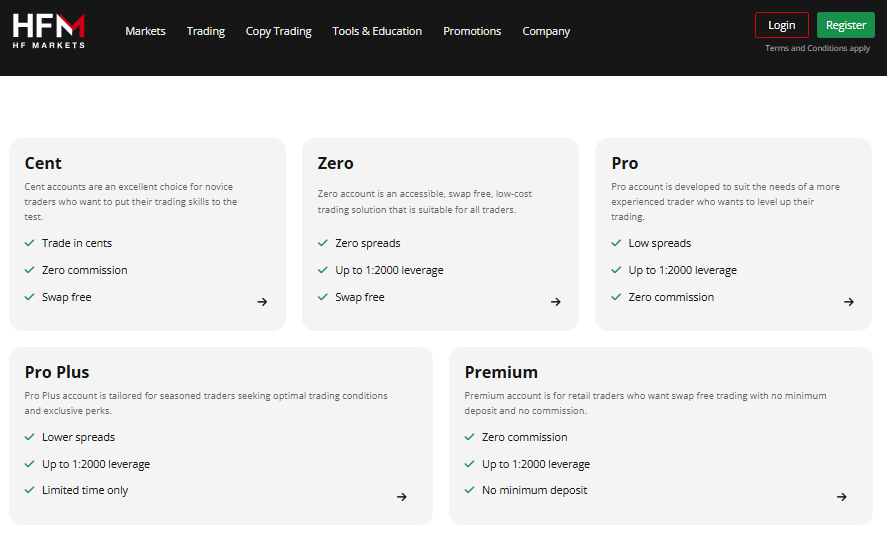Click the Pro account description paragraph
Viewport: 887px width, 538px height.
tap(726, 201)
